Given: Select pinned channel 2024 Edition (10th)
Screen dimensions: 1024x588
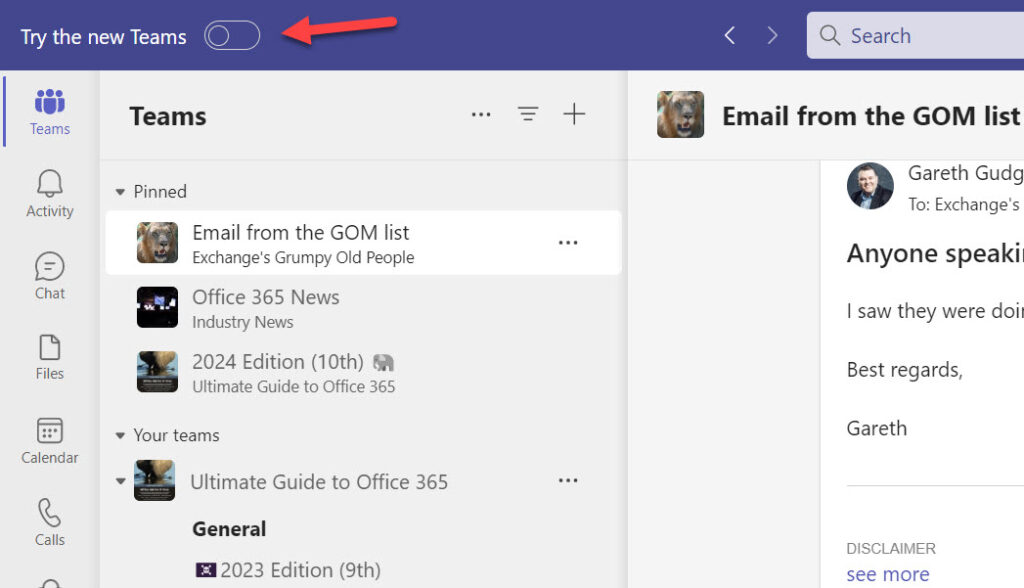Looking at the screenshot, I should point(363,372).
